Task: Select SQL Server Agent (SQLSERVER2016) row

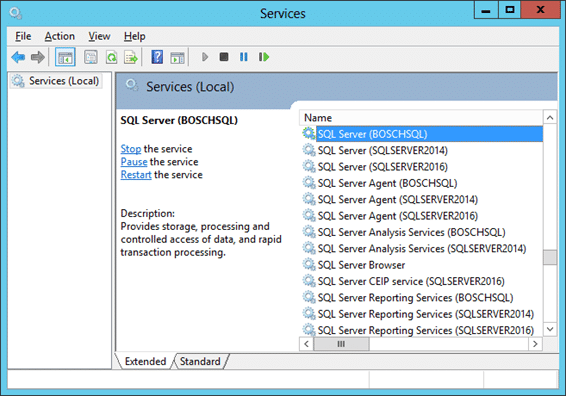Action: pyautogui.click(x=422, y=216)
